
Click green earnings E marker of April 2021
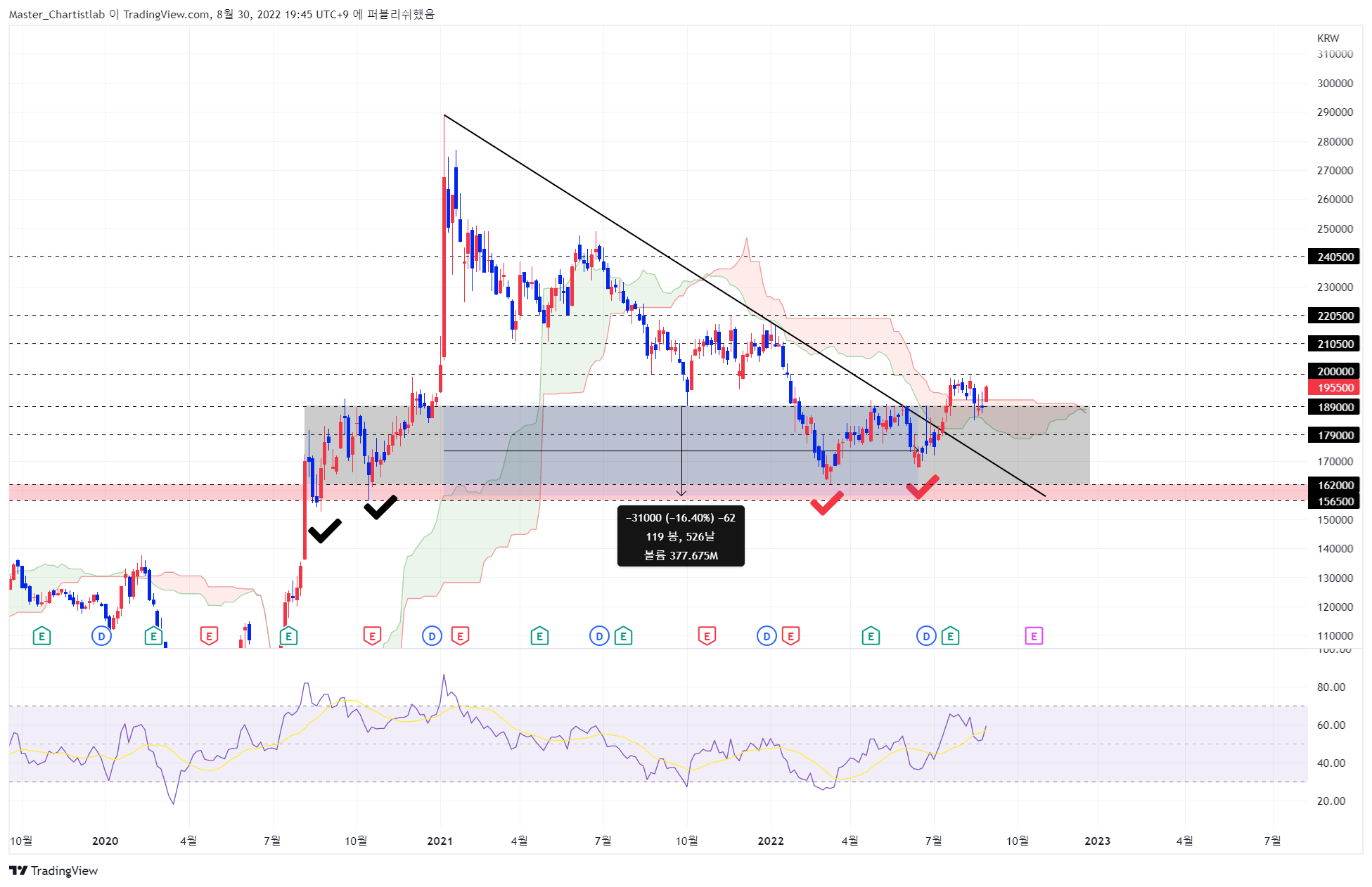coord(539,637)
